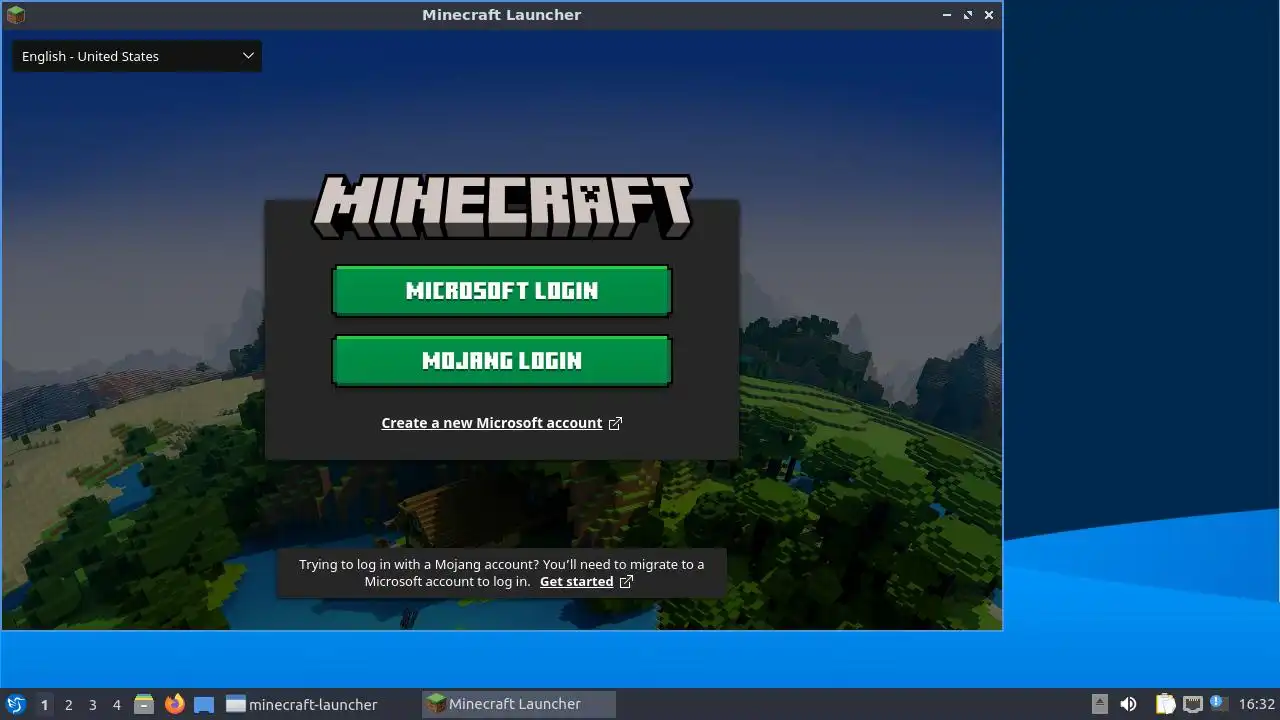The width and height of the screenshot is (1280, 720).
Task: Click the Microsoft Login button
Action: pos(501,291)
